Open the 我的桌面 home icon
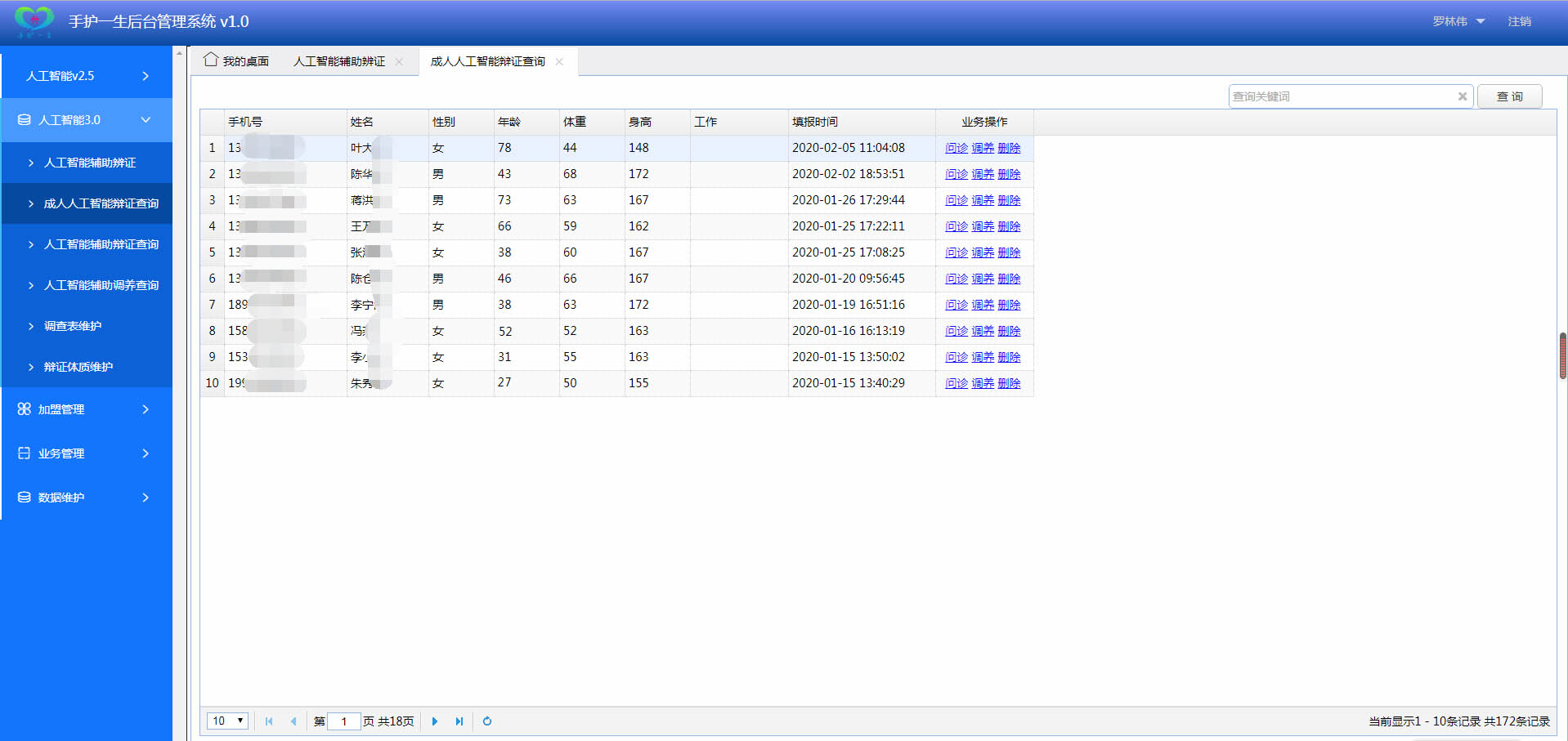This screenshot has width=1568, height=741. pos(211,60)
